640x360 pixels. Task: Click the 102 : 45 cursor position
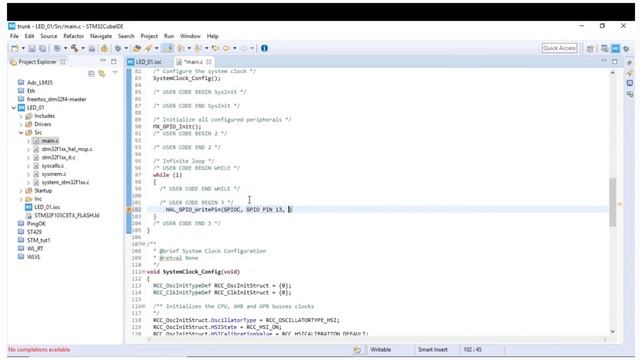[473, 350]
